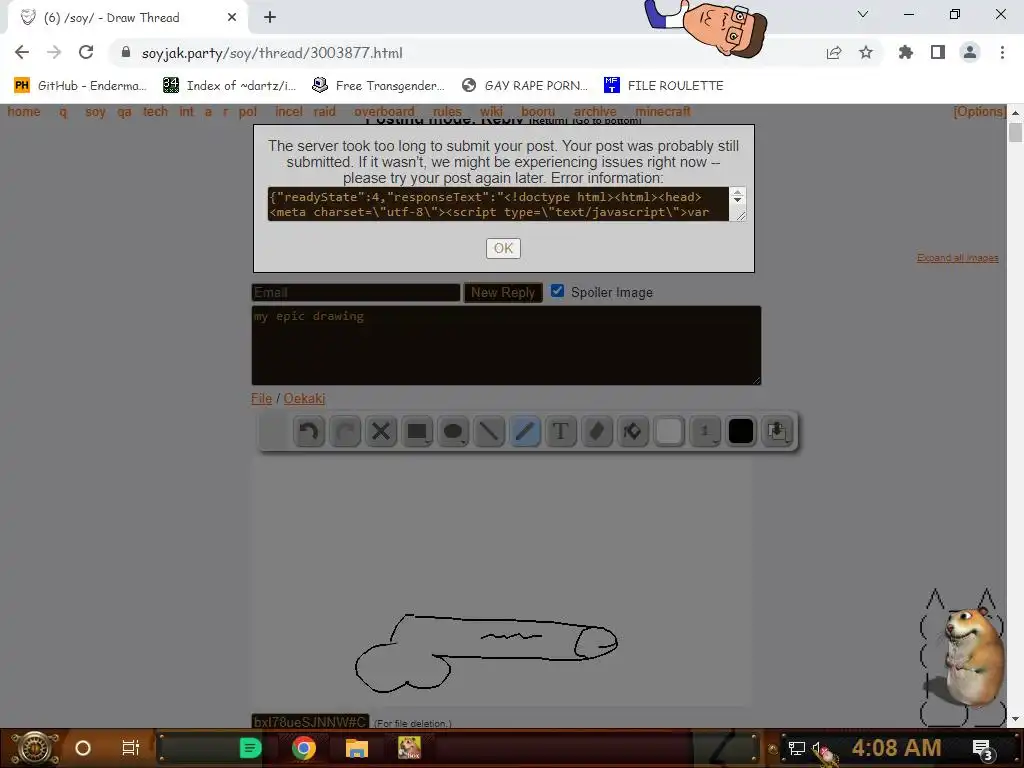1024x768 pixels.
Task: Click the browser forward arrow
Action: [x=54, y=52]
